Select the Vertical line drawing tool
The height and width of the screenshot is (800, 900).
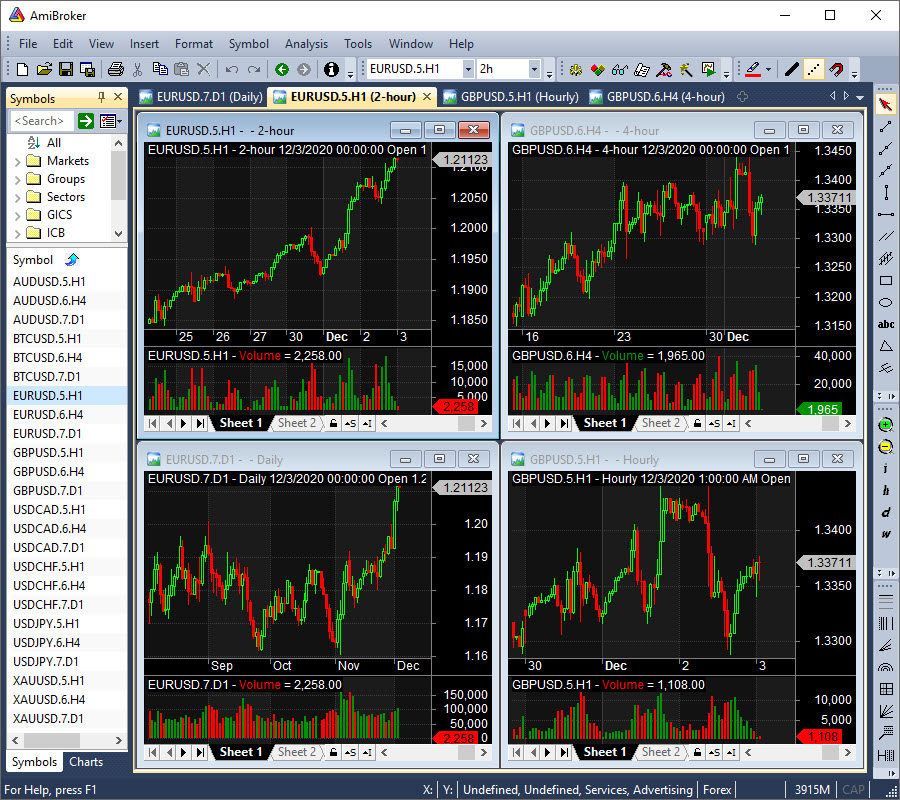(886, 192)
